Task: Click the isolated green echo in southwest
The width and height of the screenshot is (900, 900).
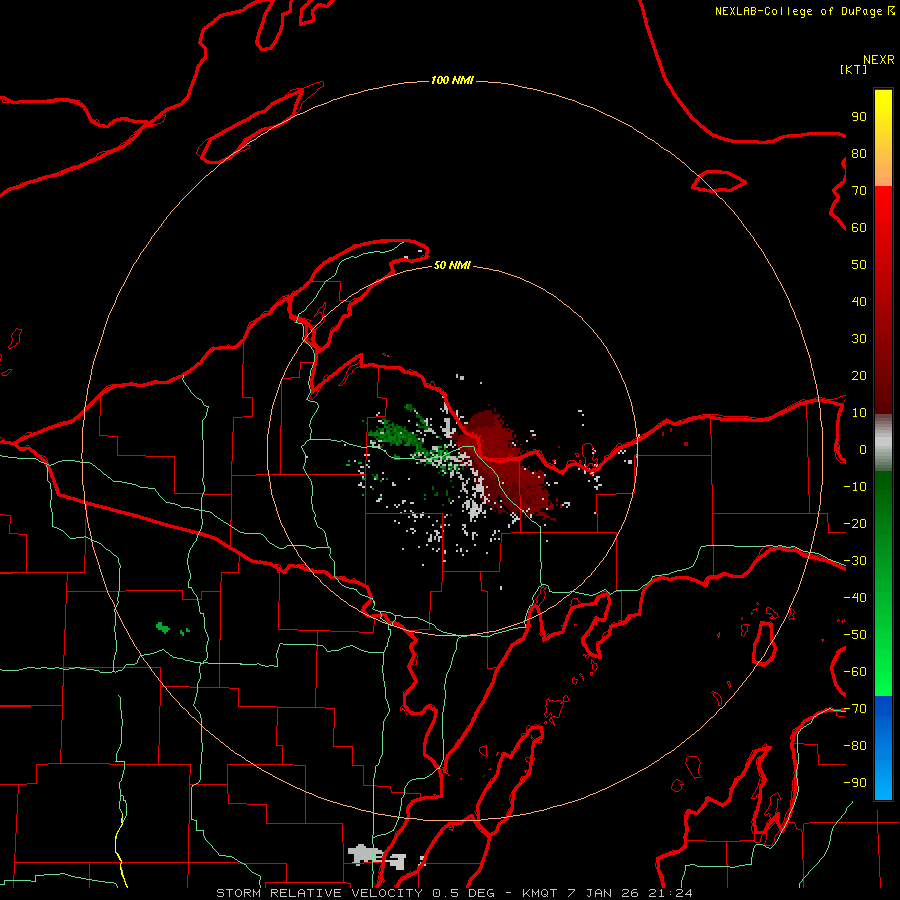Action: pyautogui.click(x=163, y=627)
